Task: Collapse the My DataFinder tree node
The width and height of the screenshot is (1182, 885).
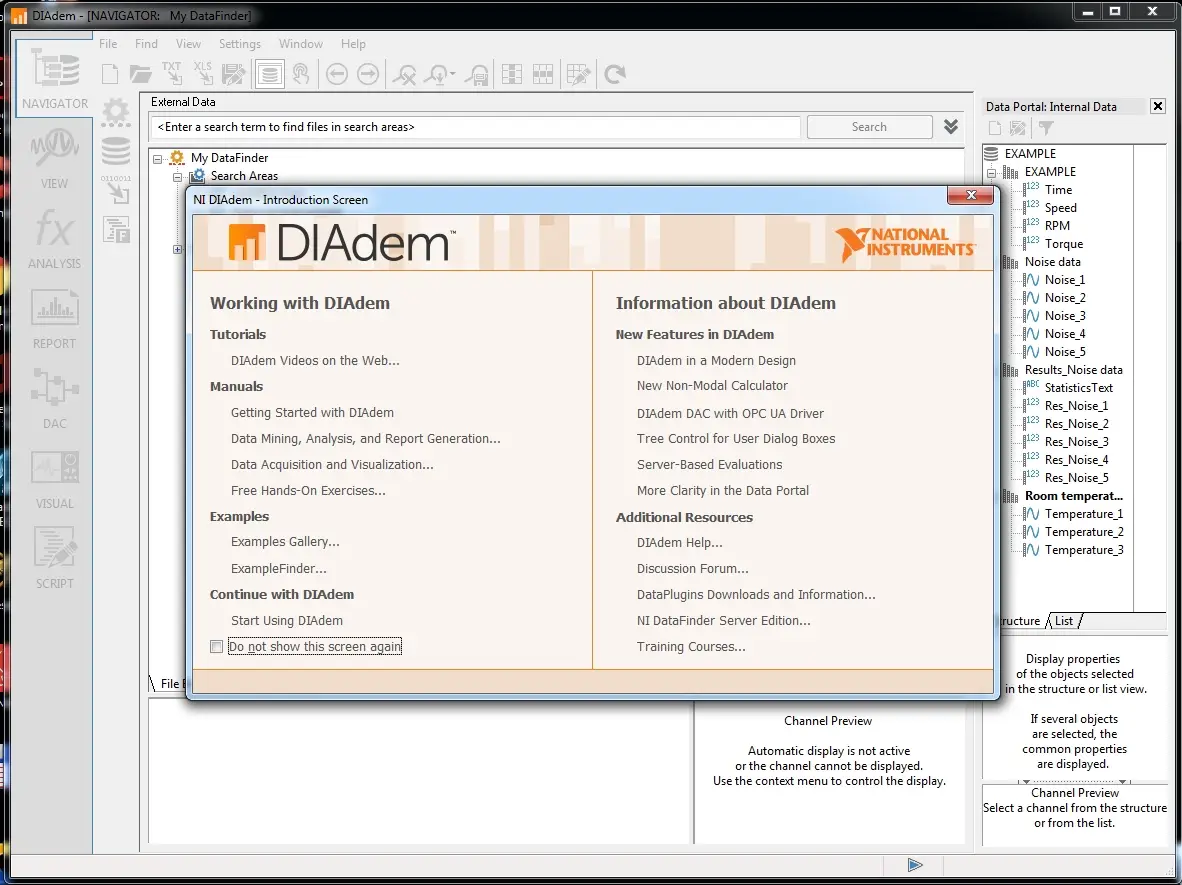Action: [x=158, y=158]
